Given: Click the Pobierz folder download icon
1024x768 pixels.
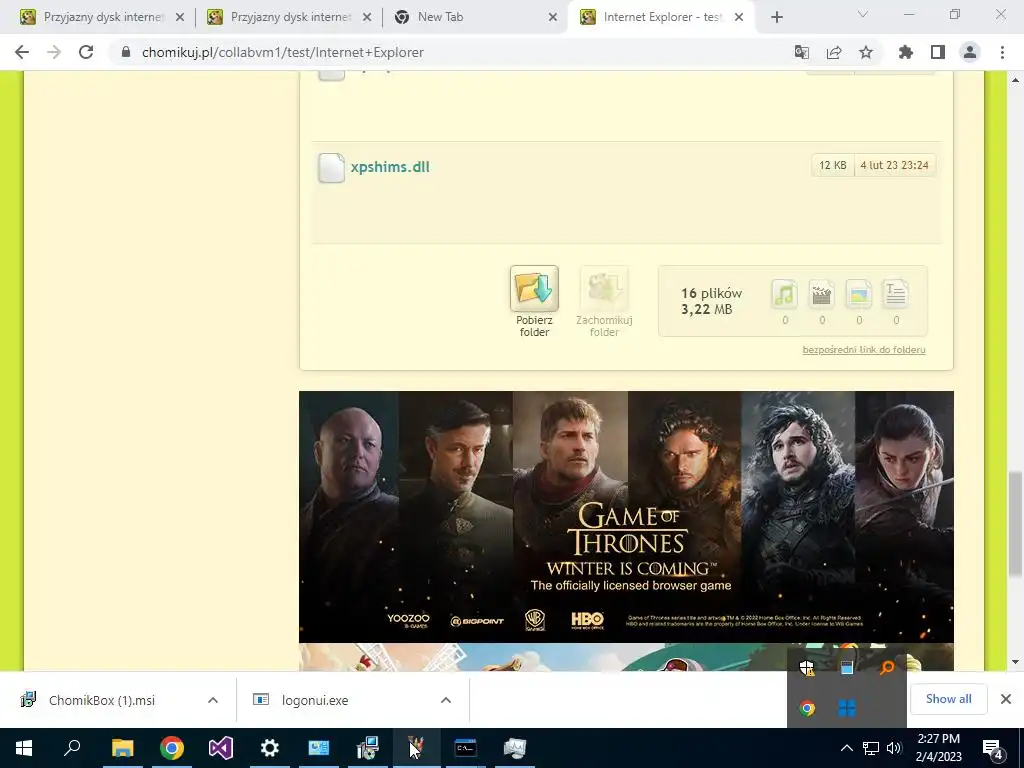Looking at the screenshot, I should [x=534, y=288].
